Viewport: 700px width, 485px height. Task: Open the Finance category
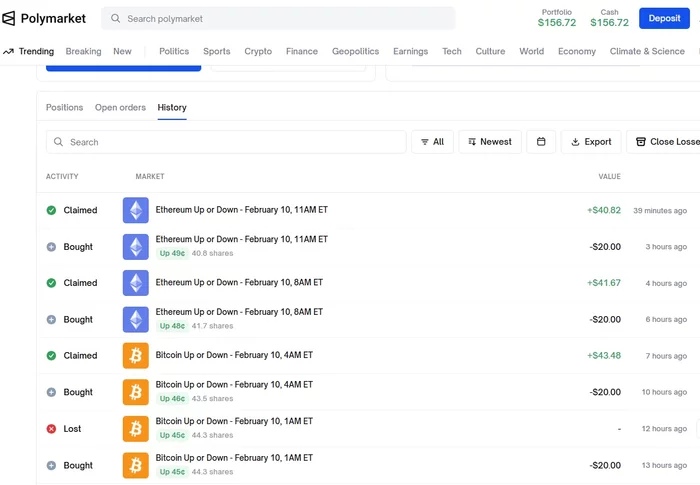[302, 51]
